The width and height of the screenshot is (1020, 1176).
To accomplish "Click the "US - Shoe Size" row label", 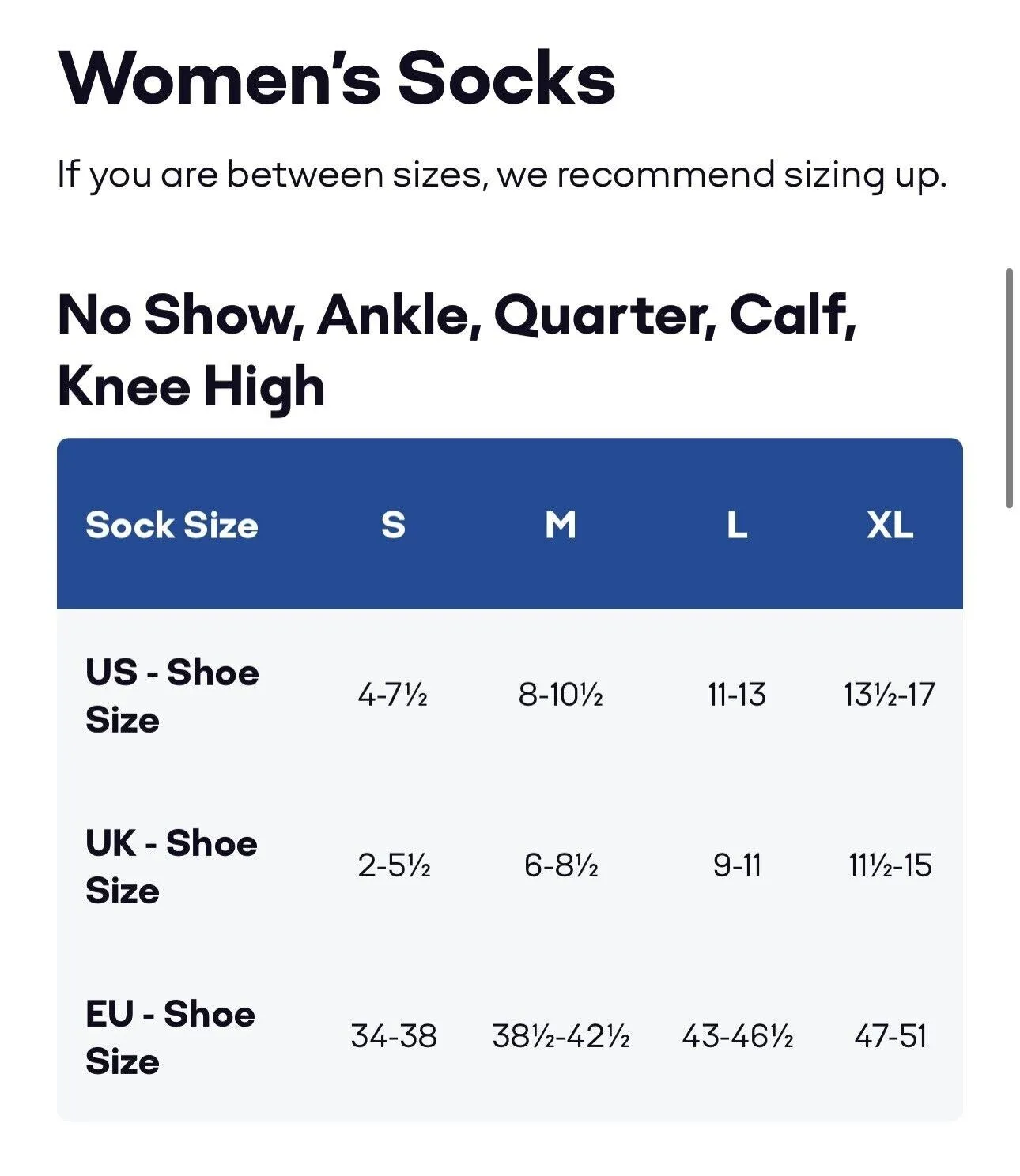I will [172, 695].
